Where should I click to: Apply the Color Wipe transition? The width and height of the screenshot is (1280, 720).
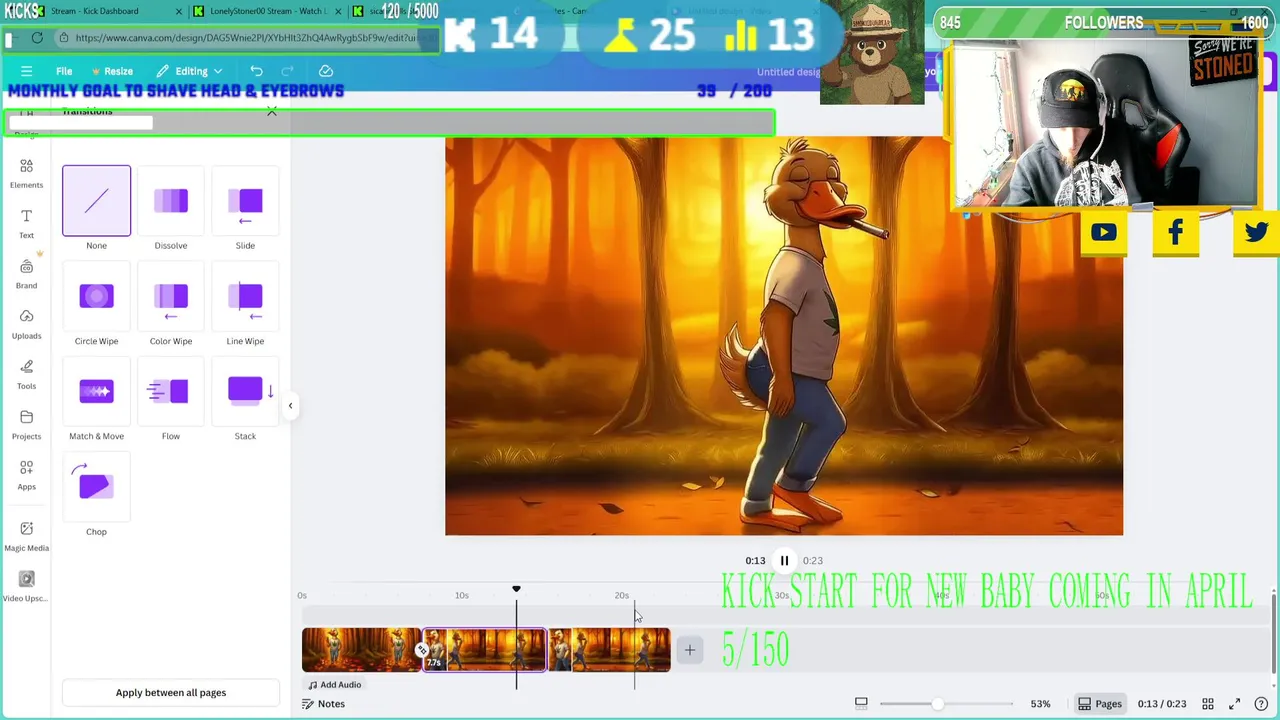tap(171, 296)
